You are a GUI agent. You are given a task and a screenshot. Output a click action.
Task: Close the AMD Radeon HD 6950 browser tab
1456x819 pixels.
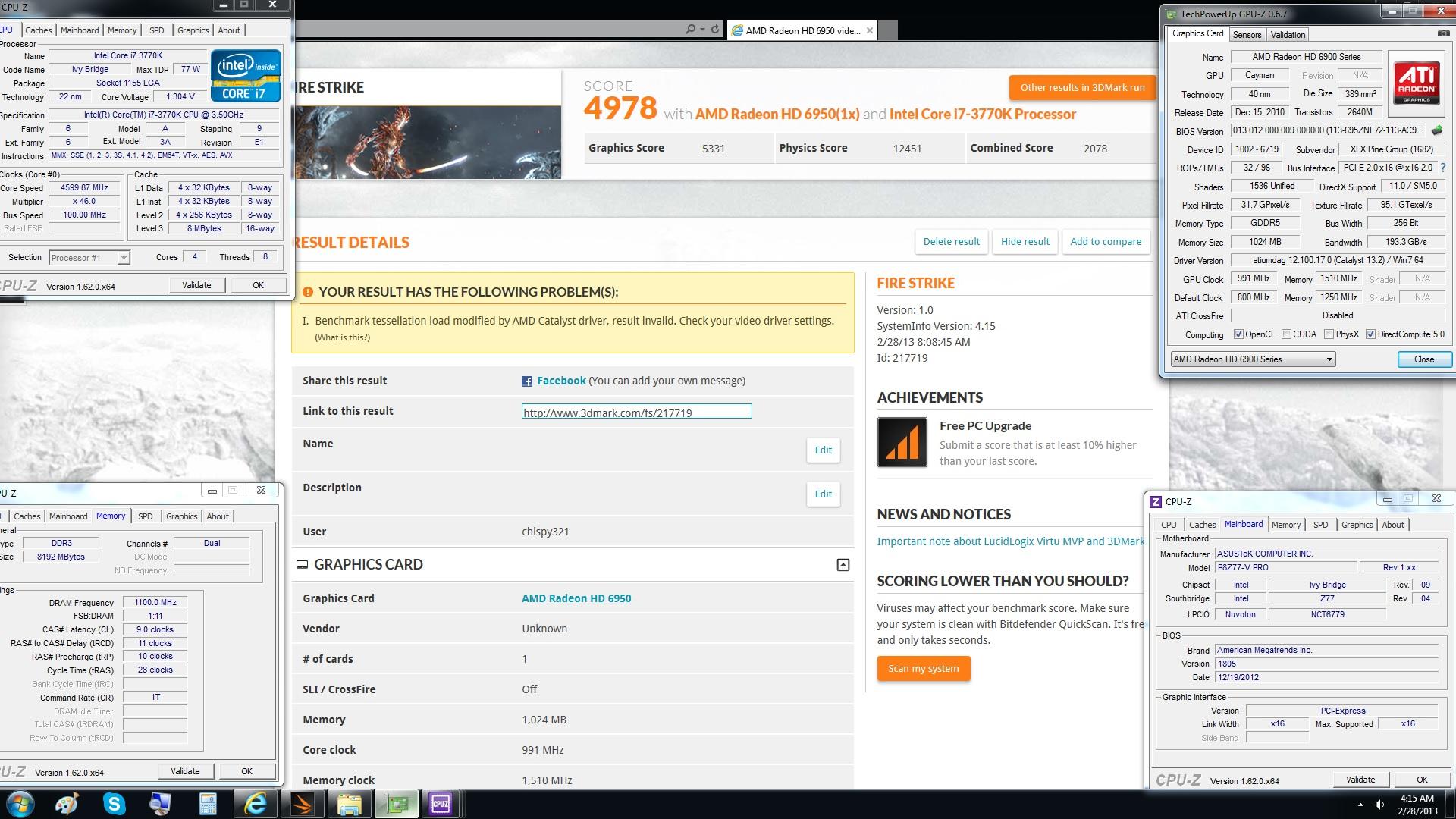[x=870, y=30]
